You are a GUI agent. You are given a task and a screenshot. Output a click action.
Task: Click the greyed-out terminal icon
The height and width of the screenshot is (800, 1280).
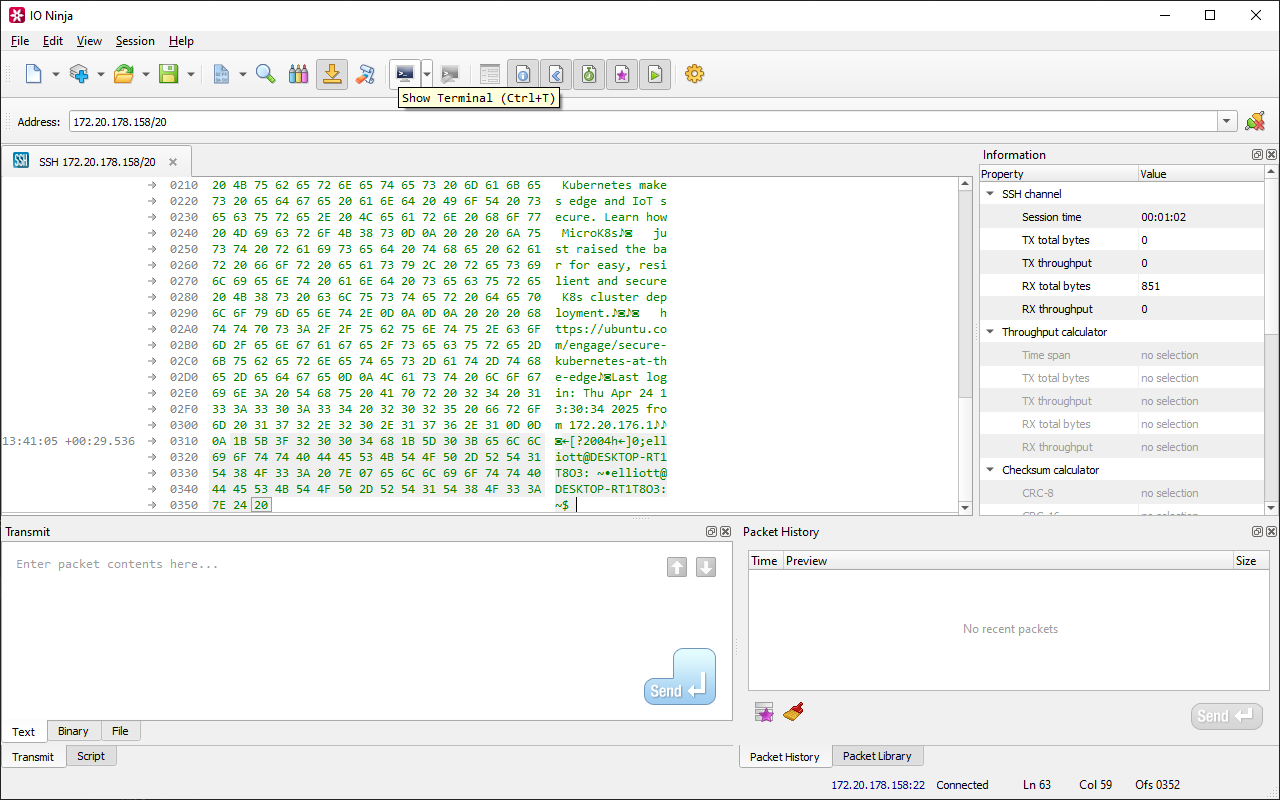tap(450, 74)
